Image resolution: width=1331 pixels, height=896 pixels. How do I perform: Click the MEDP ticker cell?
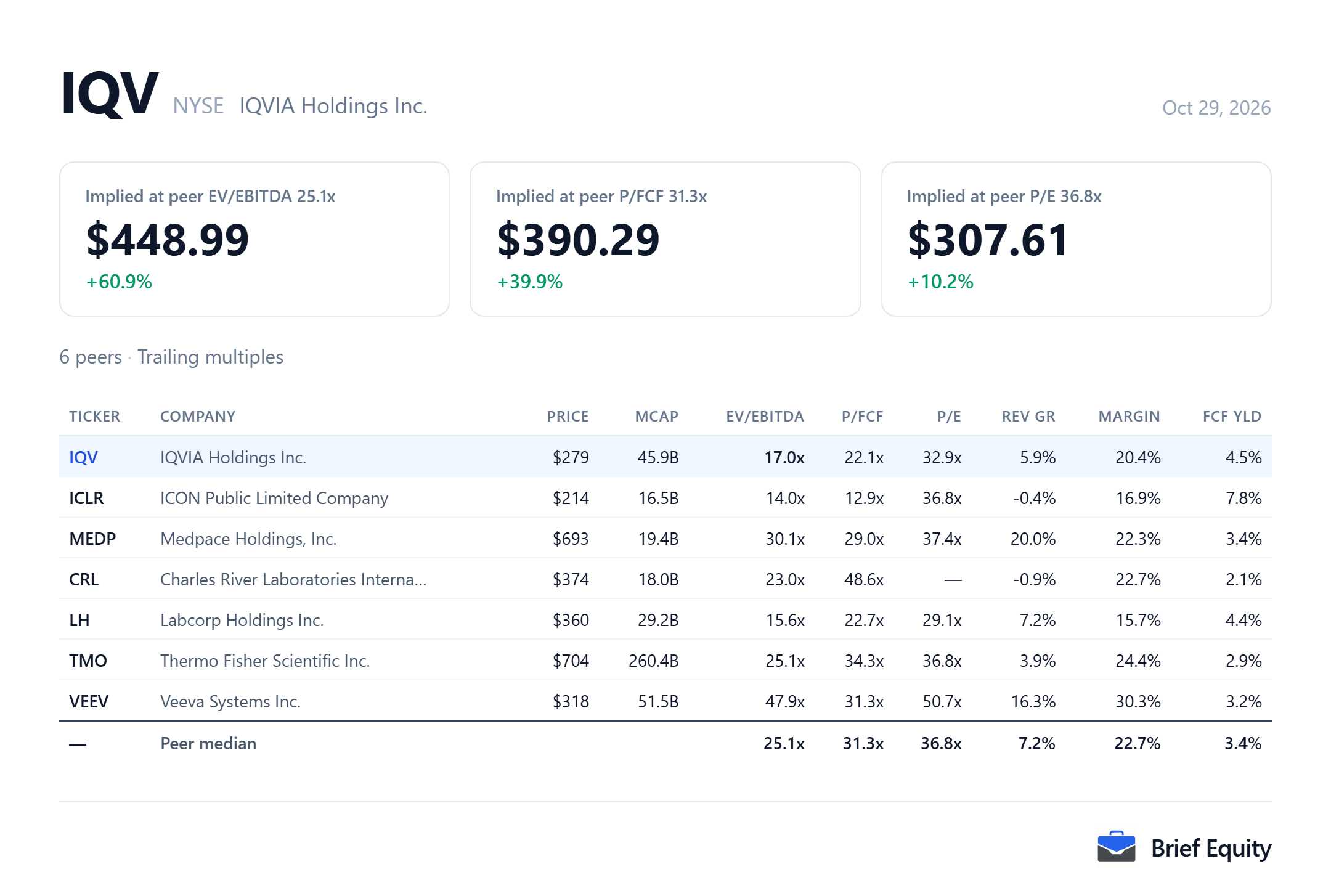coord(92,539)
